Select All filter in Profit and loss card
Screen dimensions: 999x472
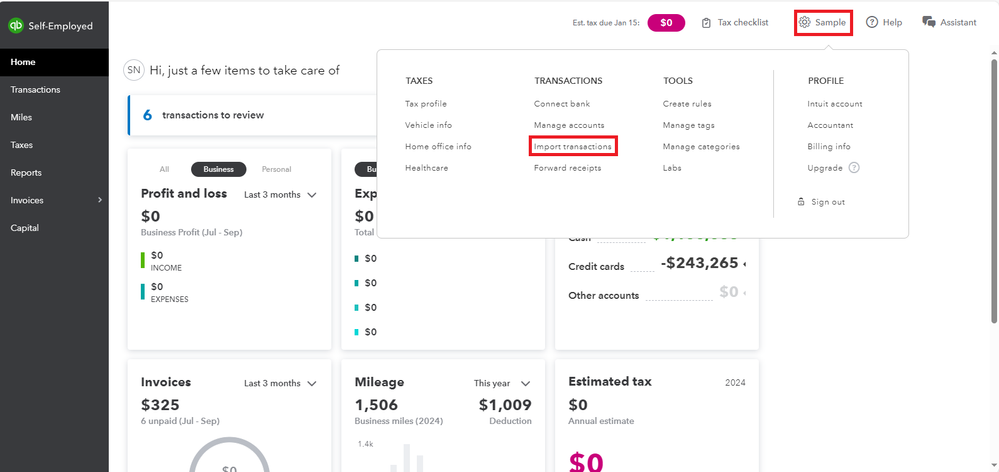pos(164,169)
